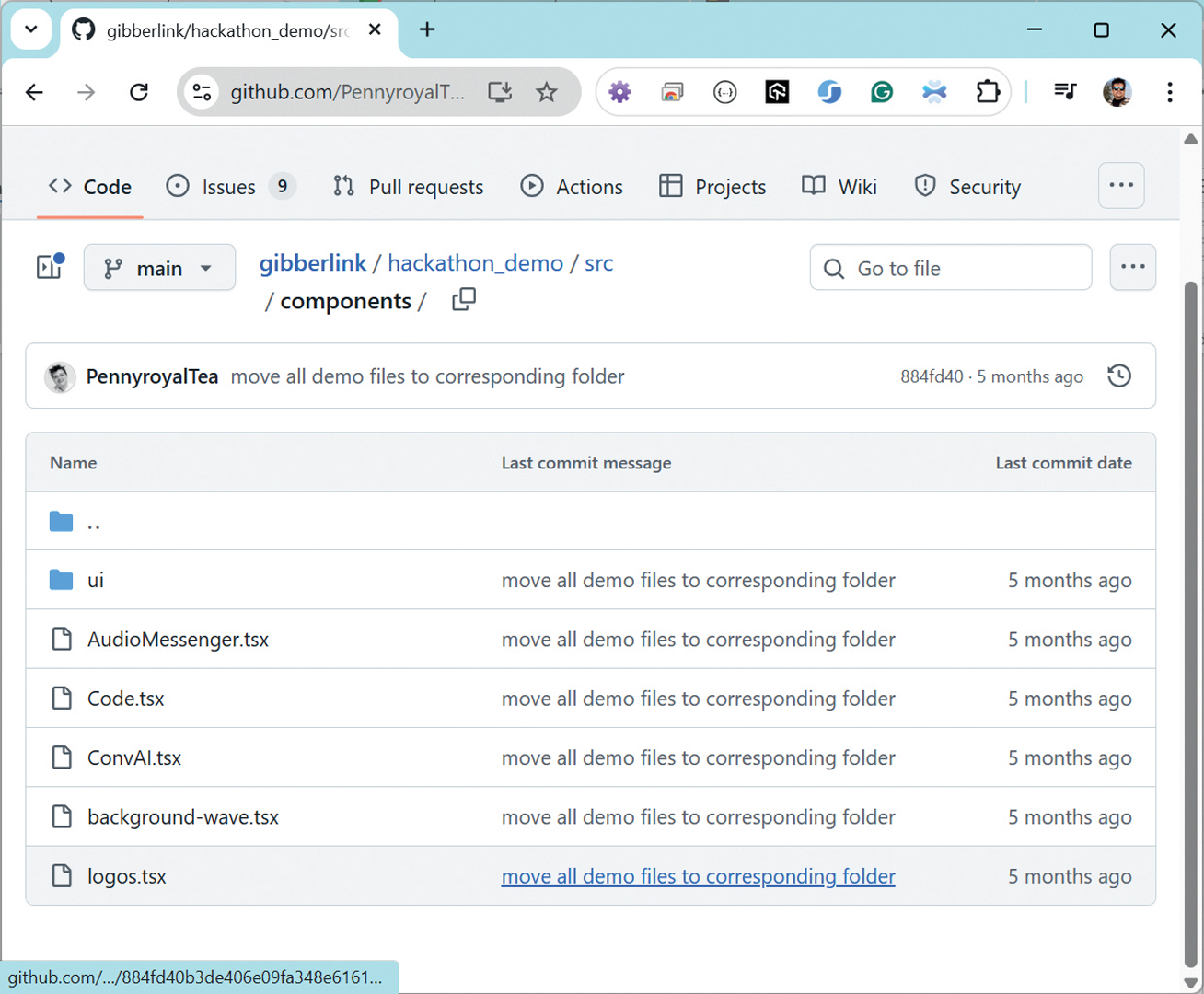Reload the current page

[x=139, y=92]
